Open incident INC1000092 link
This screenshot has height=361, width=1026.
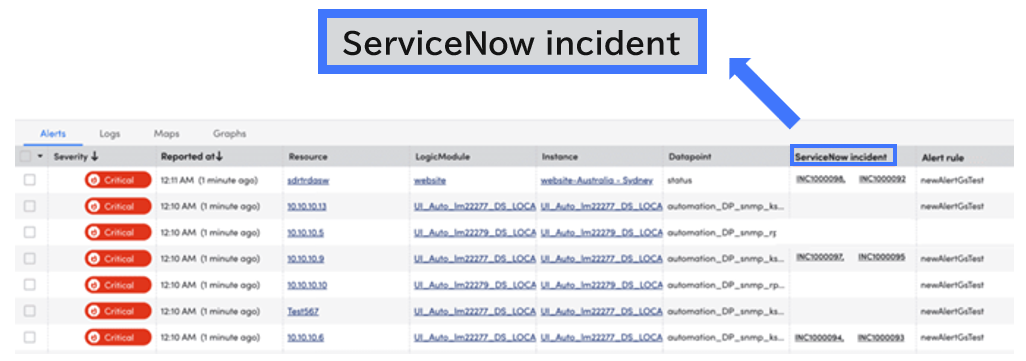coord(882,179)
